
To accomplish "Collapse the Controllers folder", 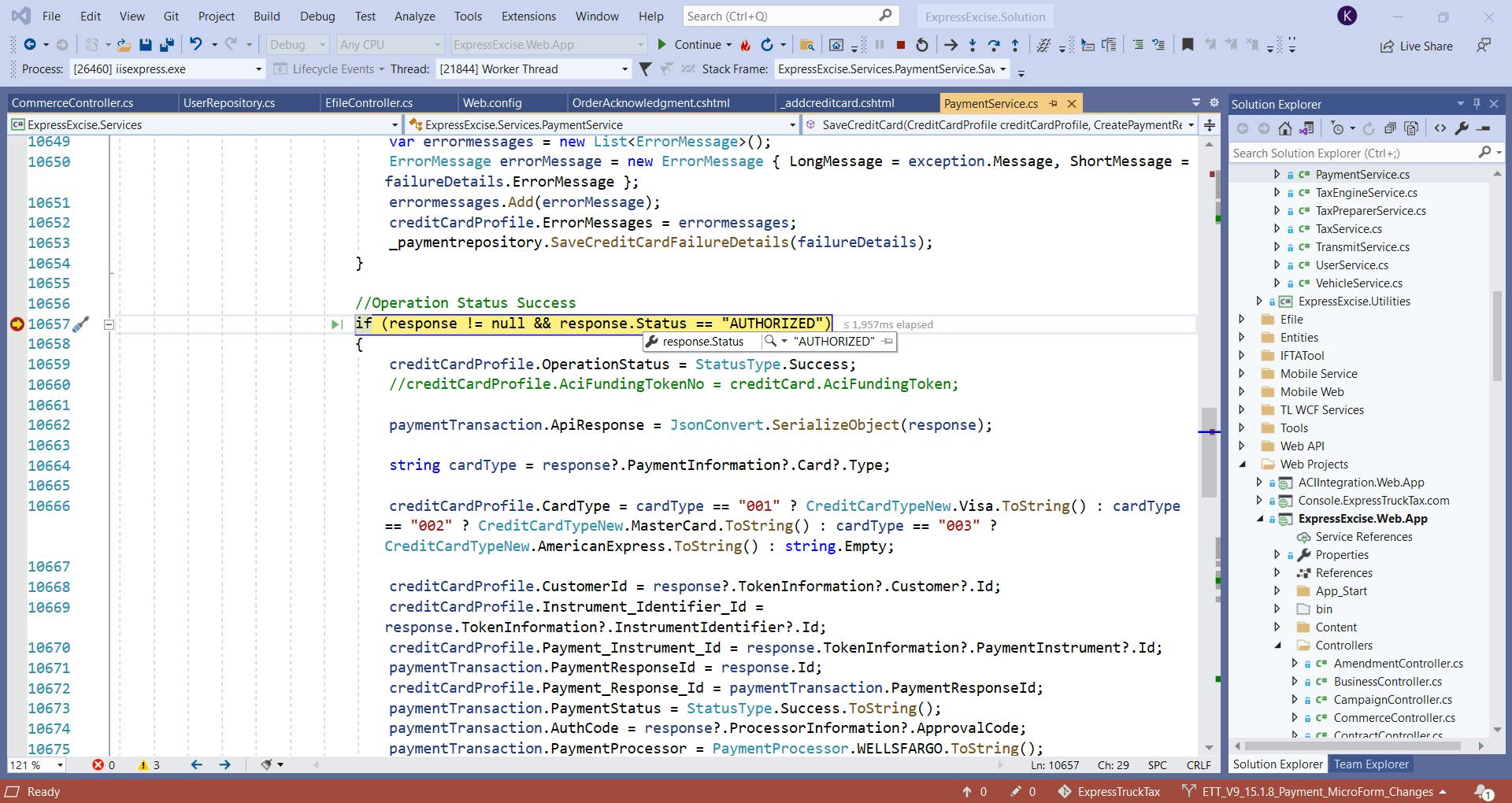I will 1277,646.
